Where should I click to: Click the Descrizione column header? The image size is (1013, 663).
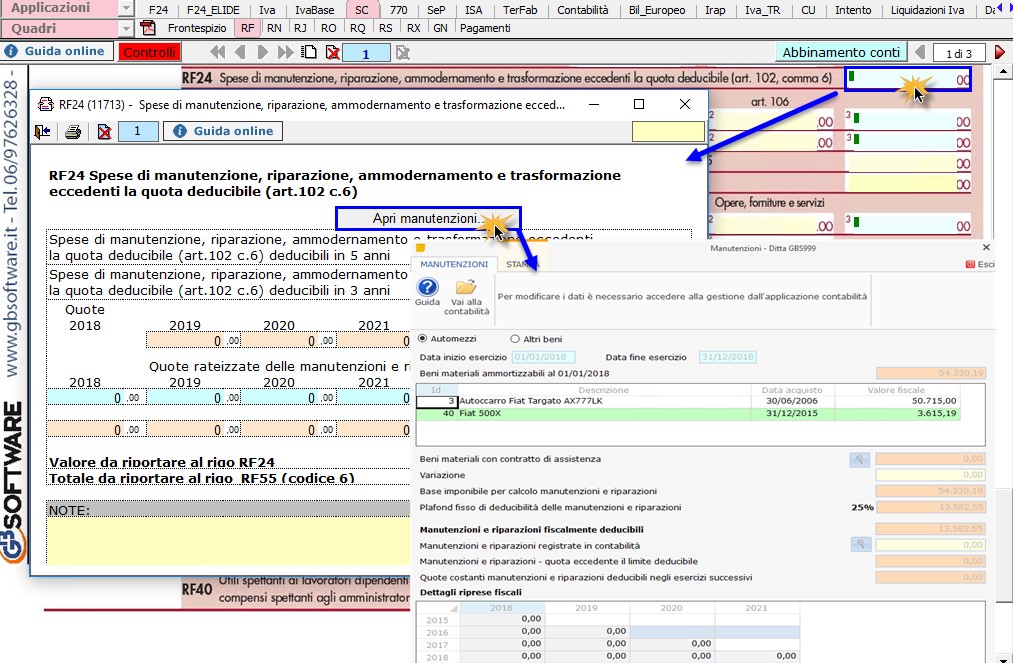coord(603,390)
